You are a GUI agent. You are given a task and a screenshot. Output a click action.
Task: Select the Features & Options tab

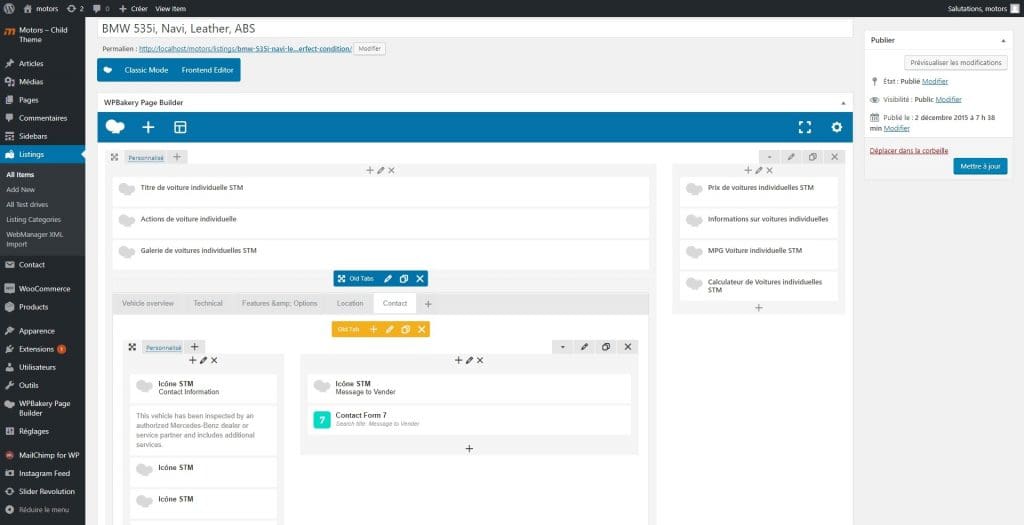(x=280, y=304)
